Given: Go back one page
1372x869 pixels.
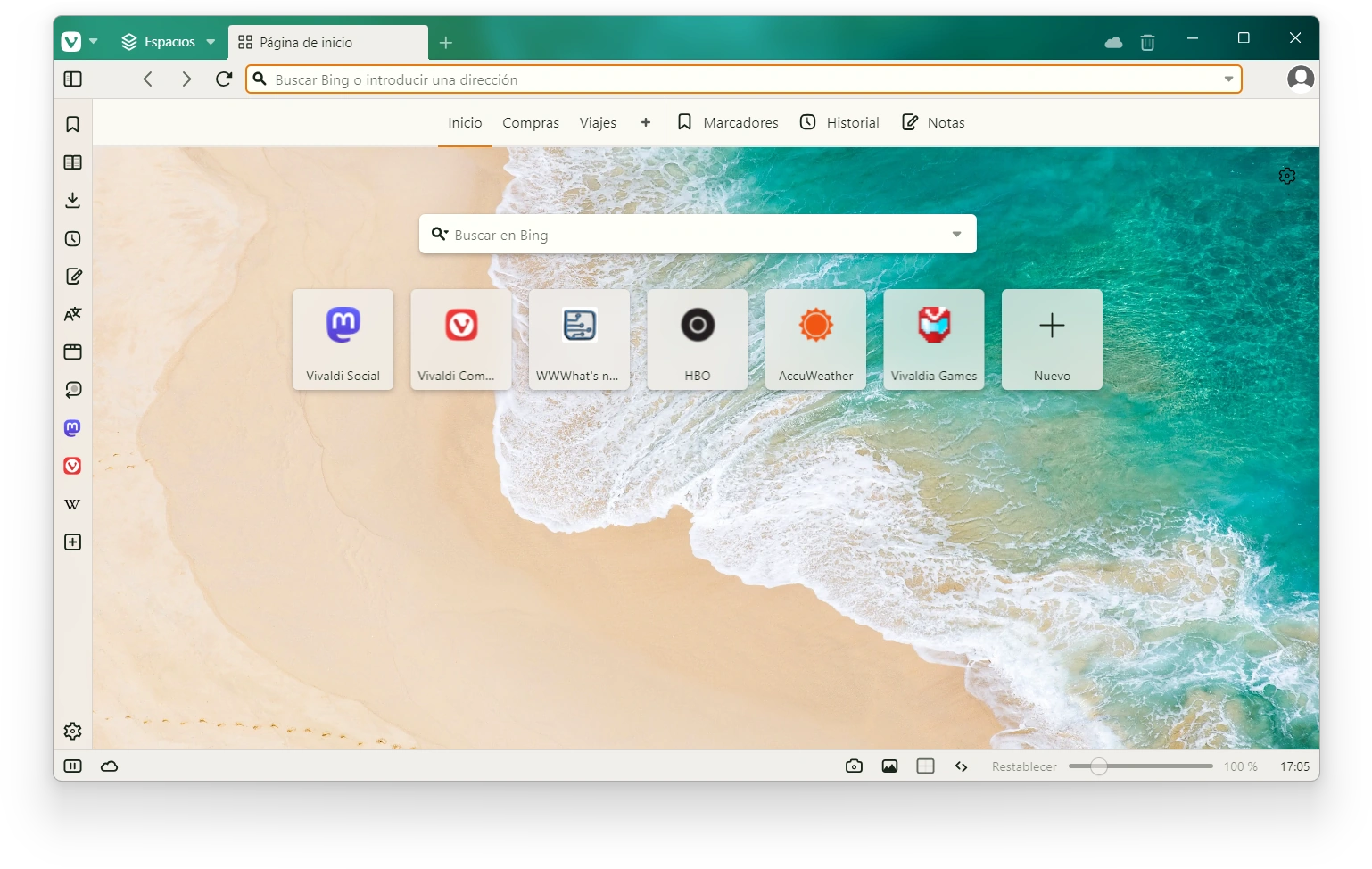Looking at the screenshot, I should tap(148, 79).
